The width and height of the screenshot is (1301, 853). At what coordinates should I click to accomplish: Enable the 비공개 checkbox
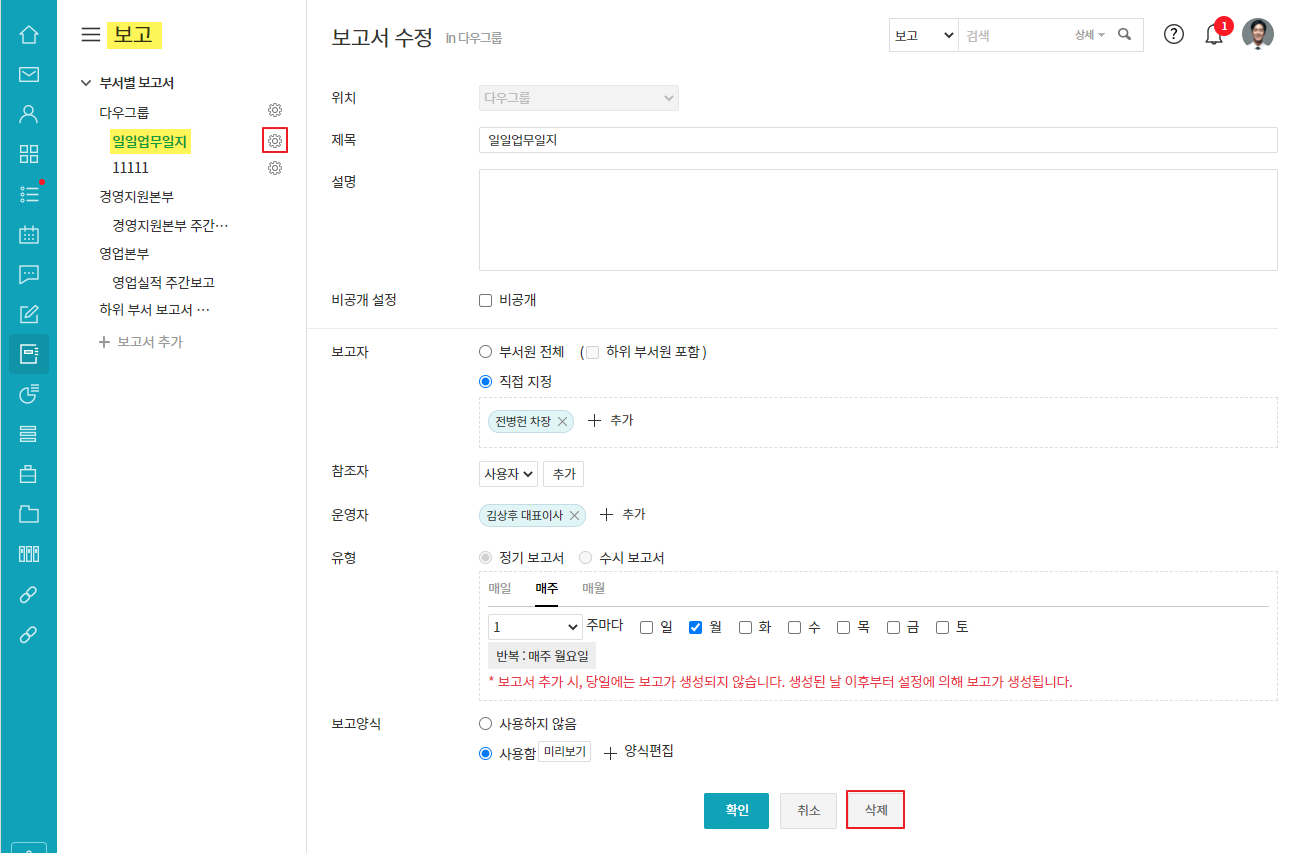pyautogui.click(x=486, y=300)
